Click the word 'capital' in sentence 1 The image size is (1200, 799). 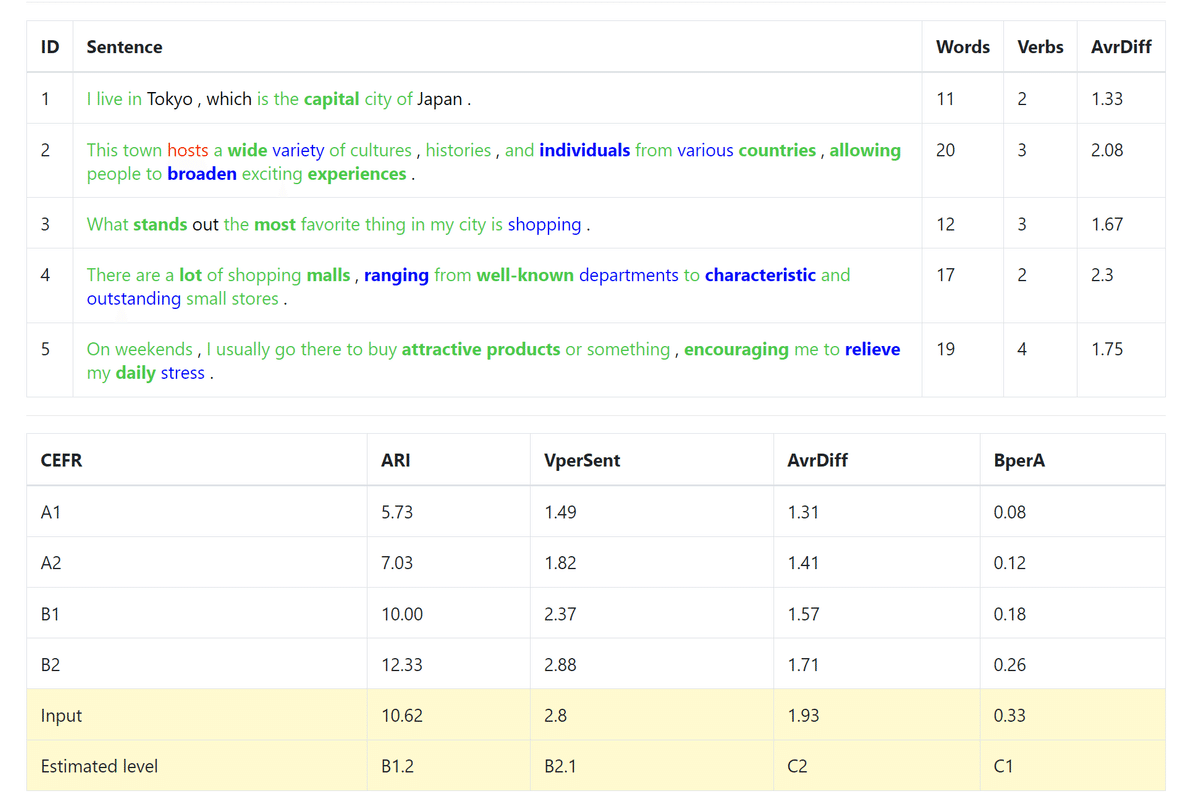[332, 99]
